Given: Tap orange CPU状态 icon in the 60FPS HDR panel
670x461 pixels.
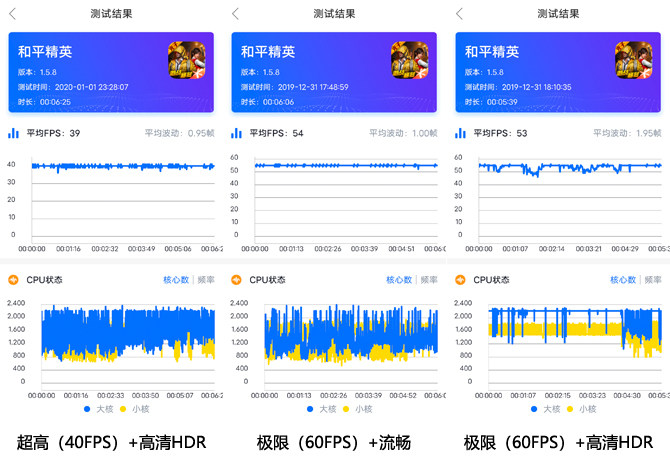Looking at the screenshot, I should [x=461, y=280].
